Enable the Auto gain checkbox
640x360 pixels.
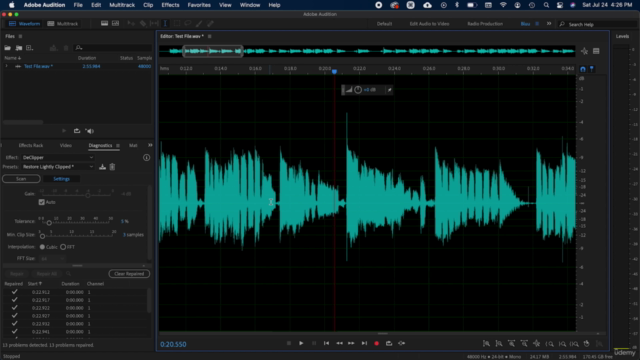(x=42, y=202)
